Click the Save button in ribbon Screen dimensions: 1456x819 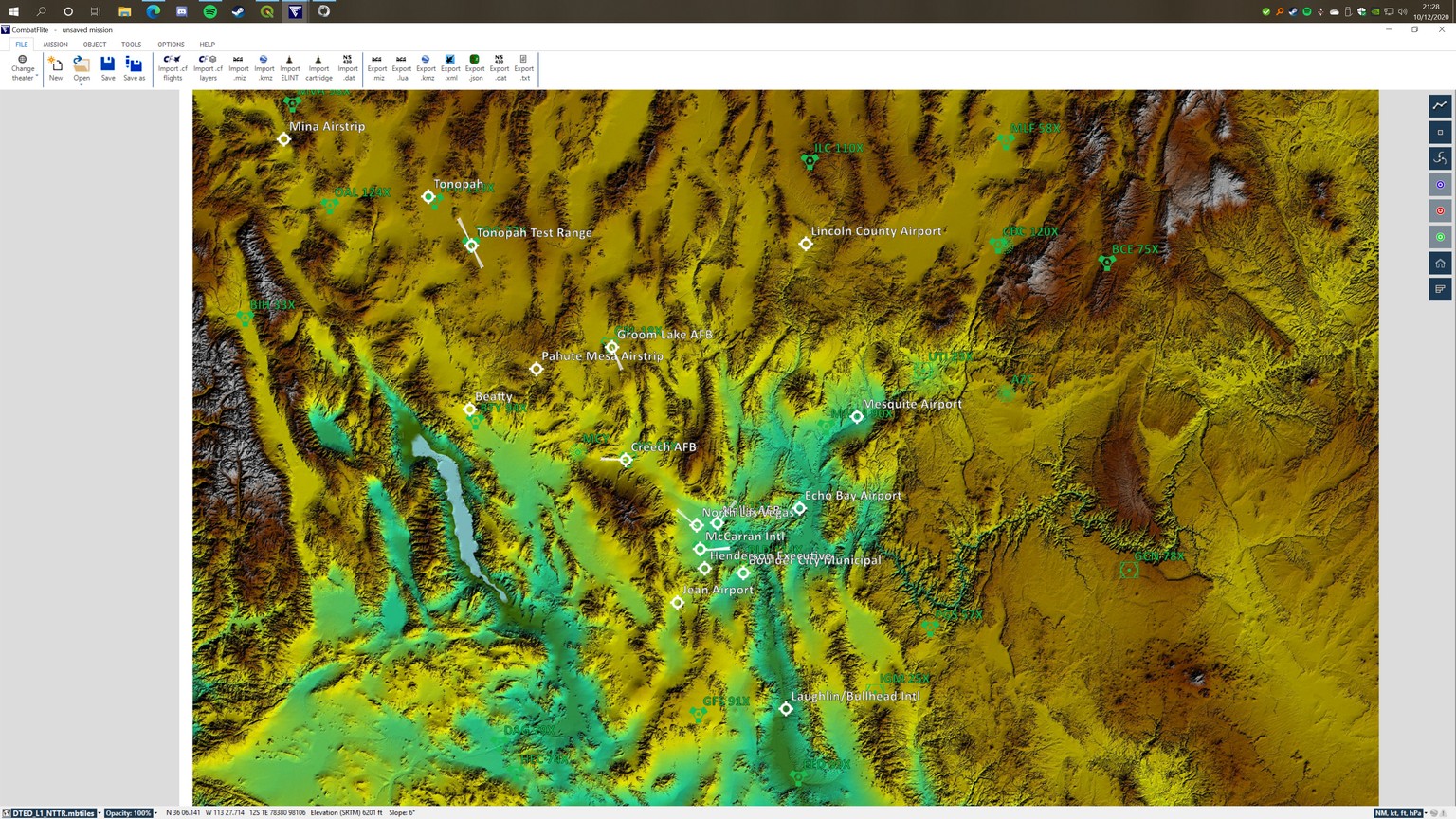click(x=108, y=67)
